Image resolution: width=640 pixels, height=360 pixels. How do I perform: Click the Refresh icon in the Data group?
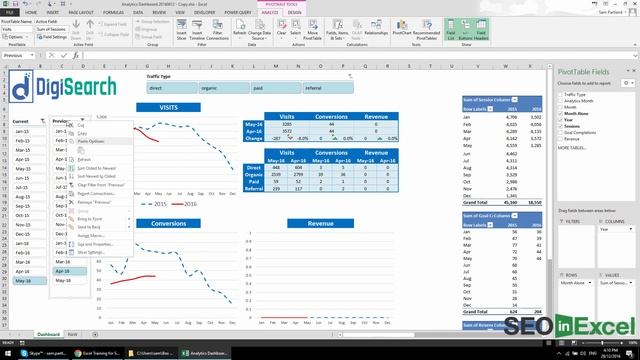(240, 28)
